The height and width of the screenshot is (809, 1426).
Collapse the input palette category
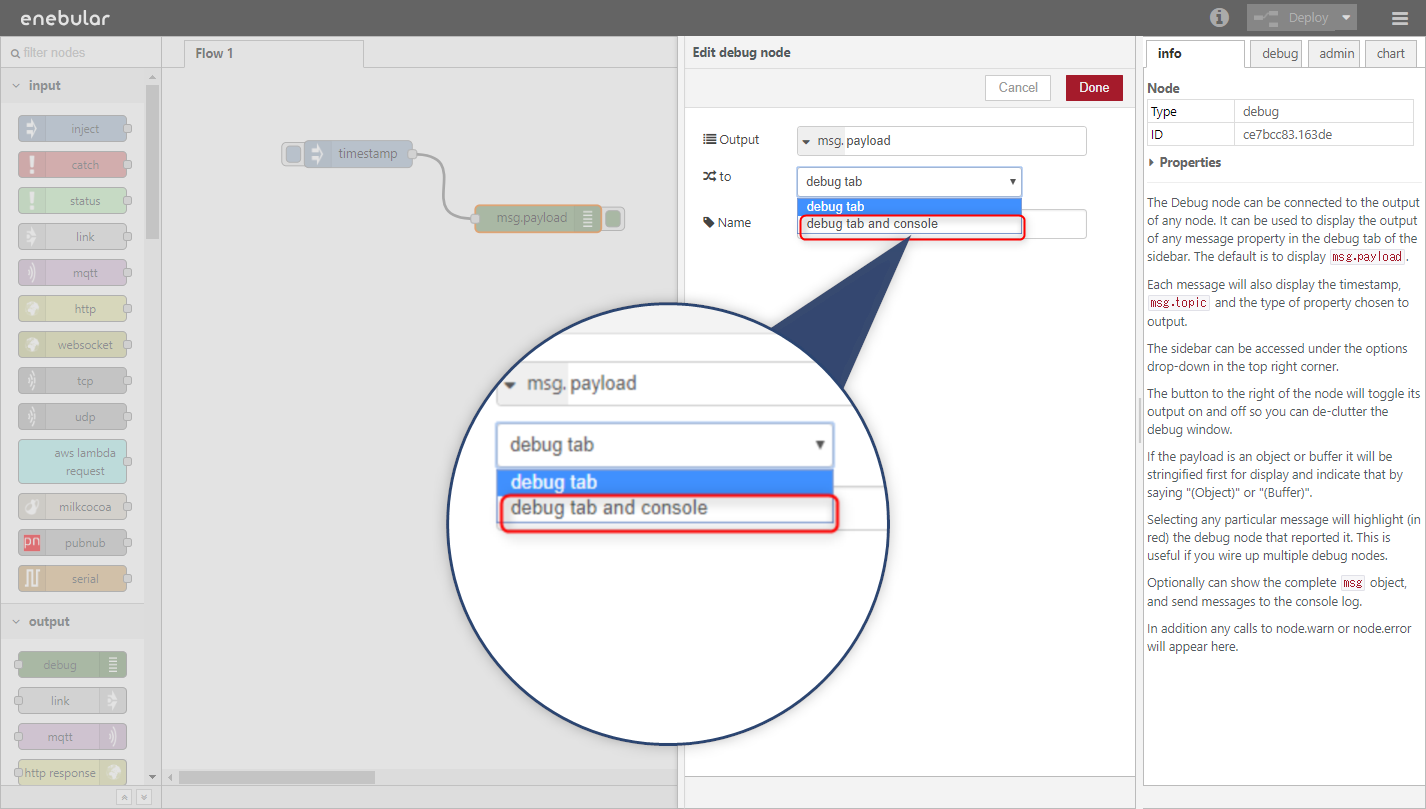[17, 86]
